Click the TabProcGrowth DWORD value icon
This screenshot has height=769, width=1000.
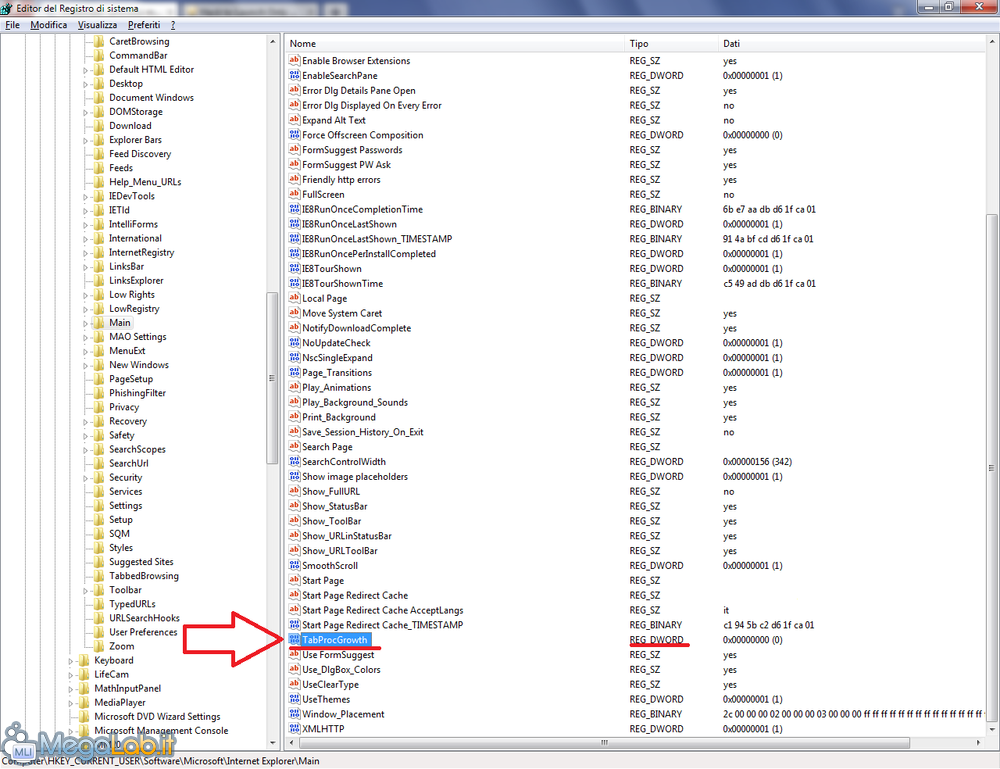point(294,640)
